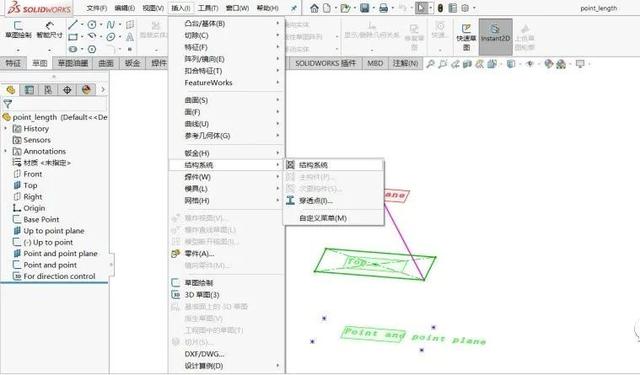Click the 'Point and point plane' label in viewport

click(x=414, y=336)
